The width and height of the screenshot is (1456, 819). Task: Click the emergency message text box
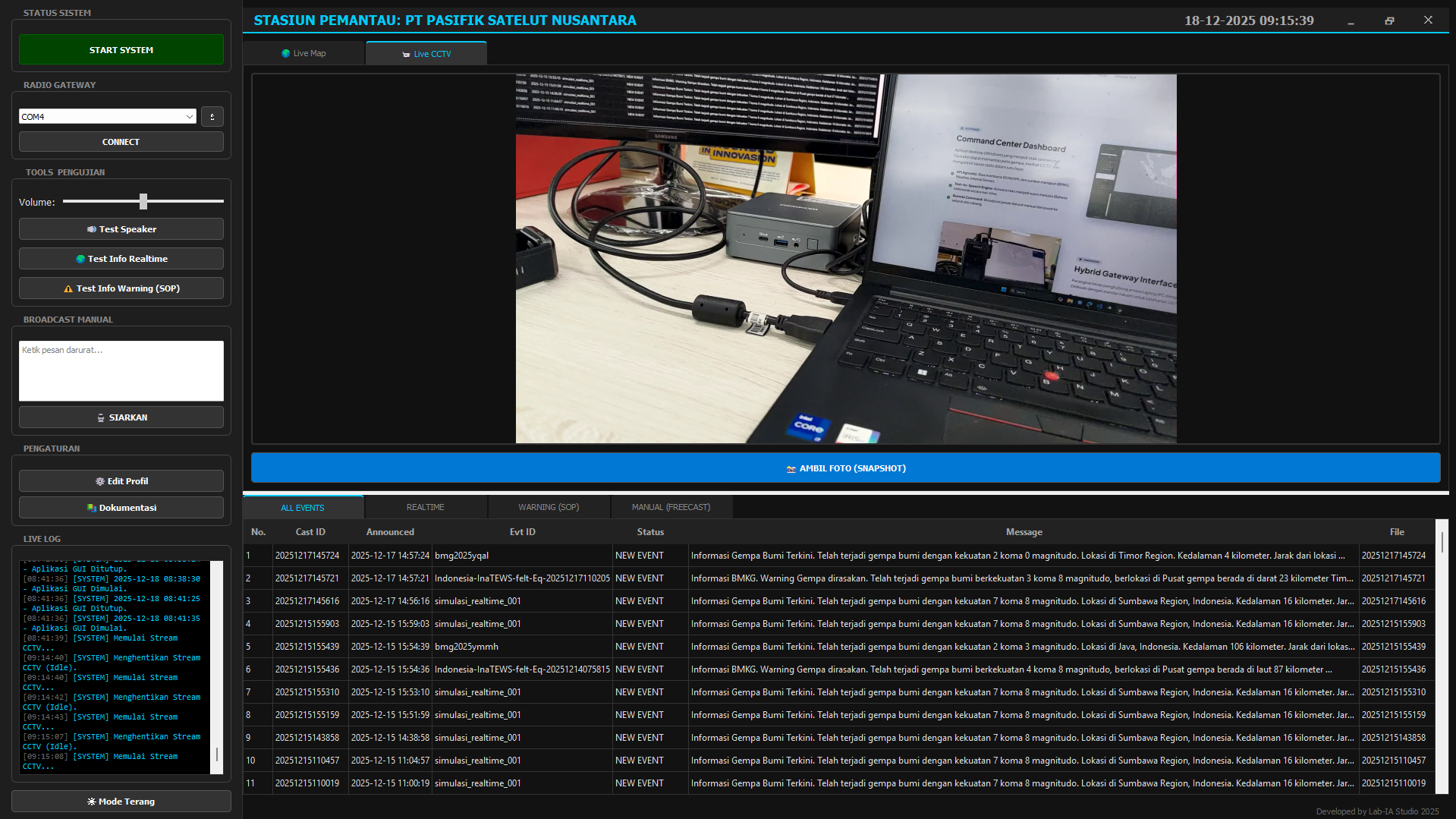click(121, 370)
